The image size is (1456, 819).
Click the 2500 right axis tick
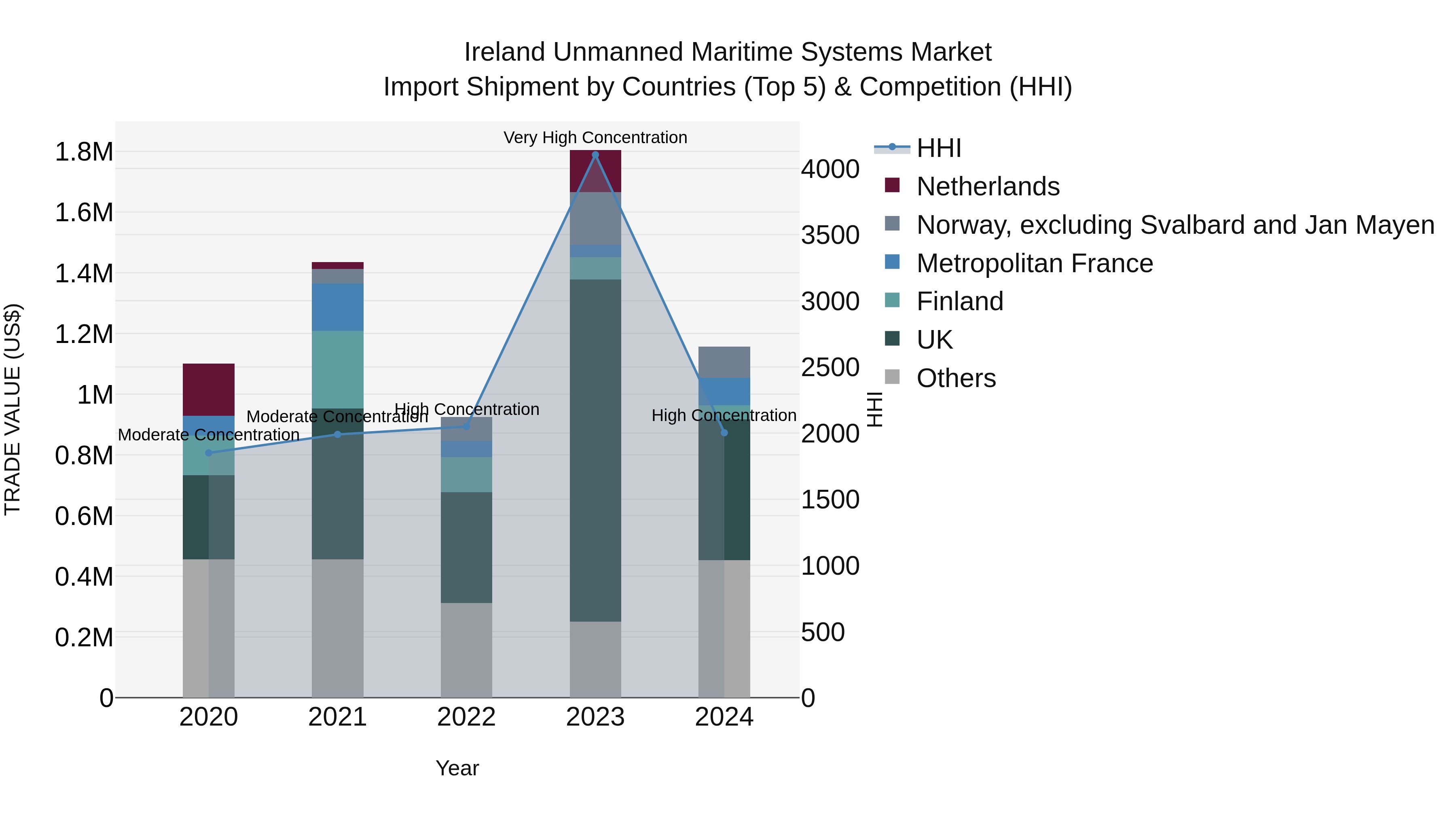click(830, 367)
